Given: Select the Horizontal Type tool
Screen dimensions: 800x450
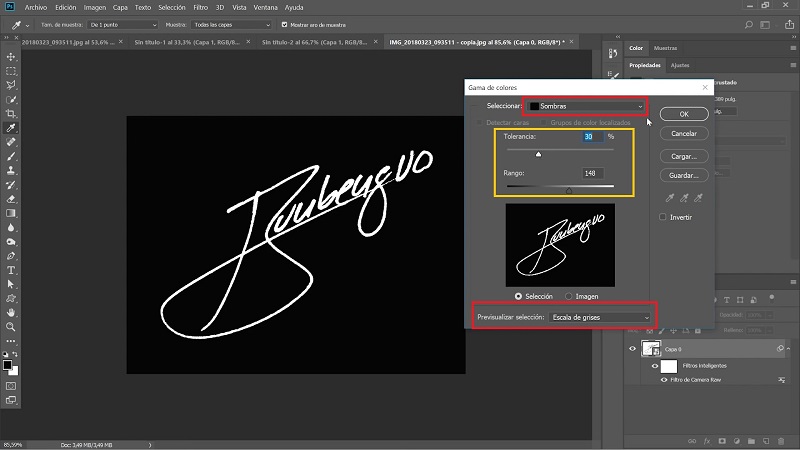Looking at the screenshot, I should [11, 270].
